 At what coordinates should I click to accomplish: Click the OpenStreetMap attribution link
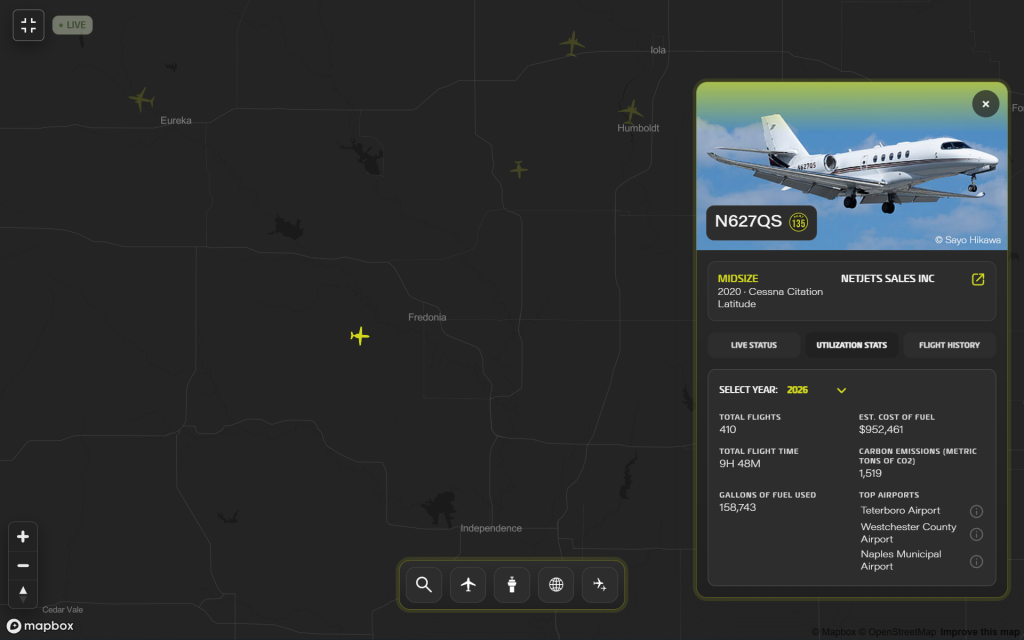pyautogui.click(x=897, y=632)
